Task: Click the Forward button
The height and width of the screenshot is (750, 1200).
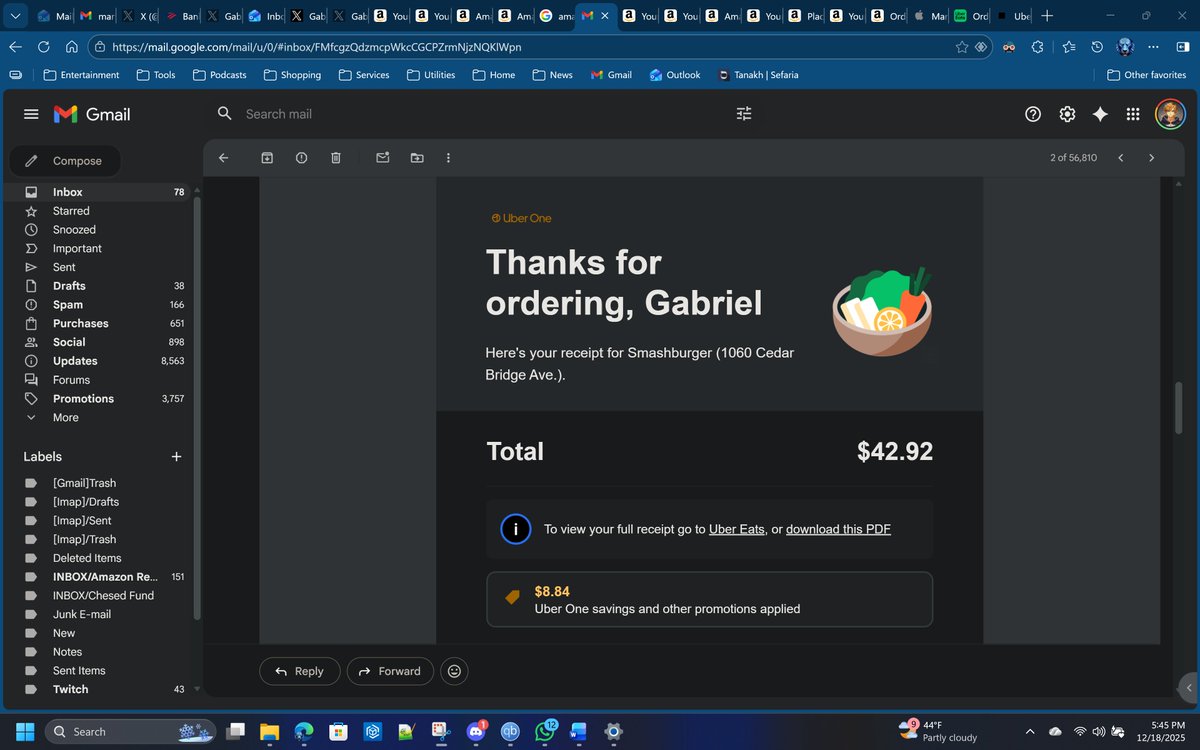Action: (390, 671)
